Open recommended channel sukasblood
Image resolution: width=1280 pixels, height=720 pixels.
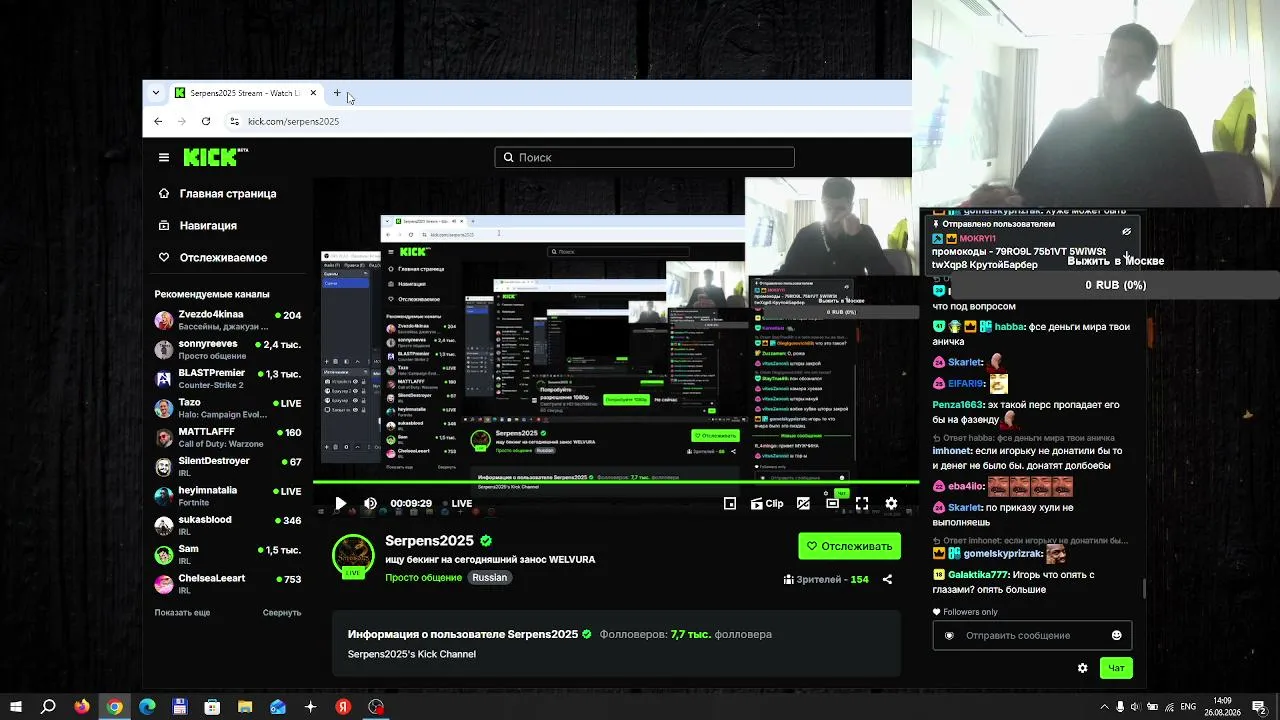click(228, 525)
